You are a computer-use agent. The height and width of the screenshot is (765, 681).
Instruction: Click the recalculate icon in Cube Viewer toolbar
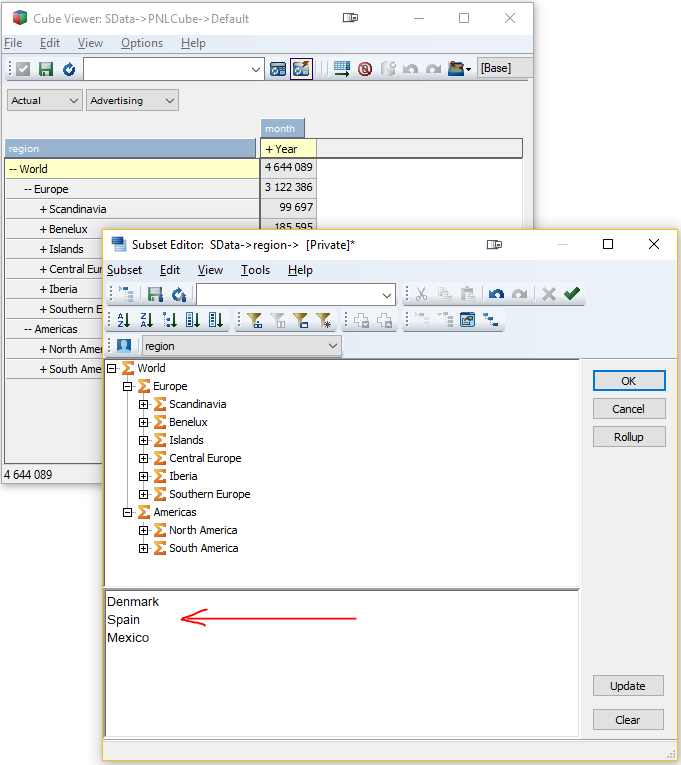click(x=69, y=69)
